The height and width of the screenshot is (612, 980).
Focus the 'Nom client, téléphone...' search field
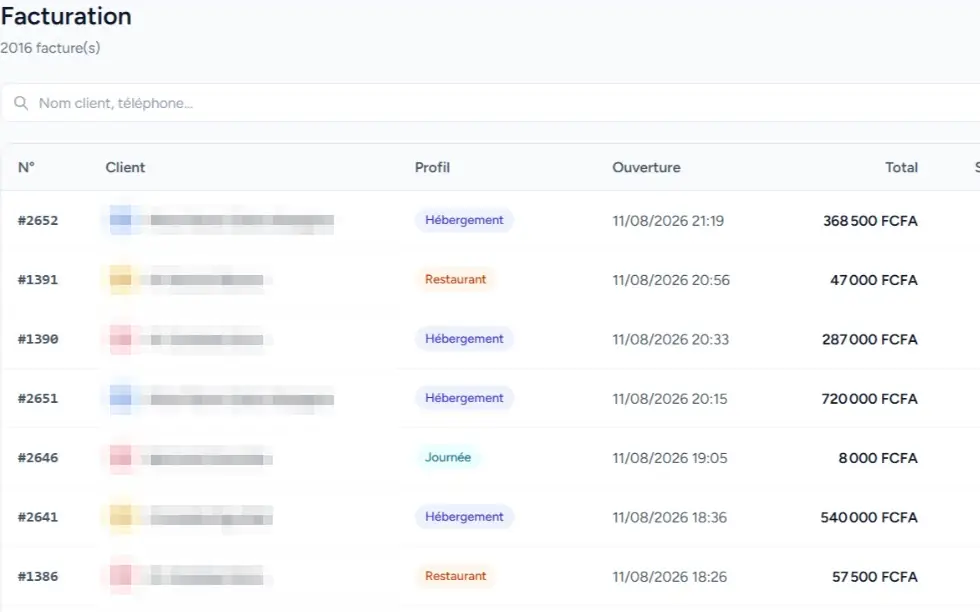click(491, 103)
